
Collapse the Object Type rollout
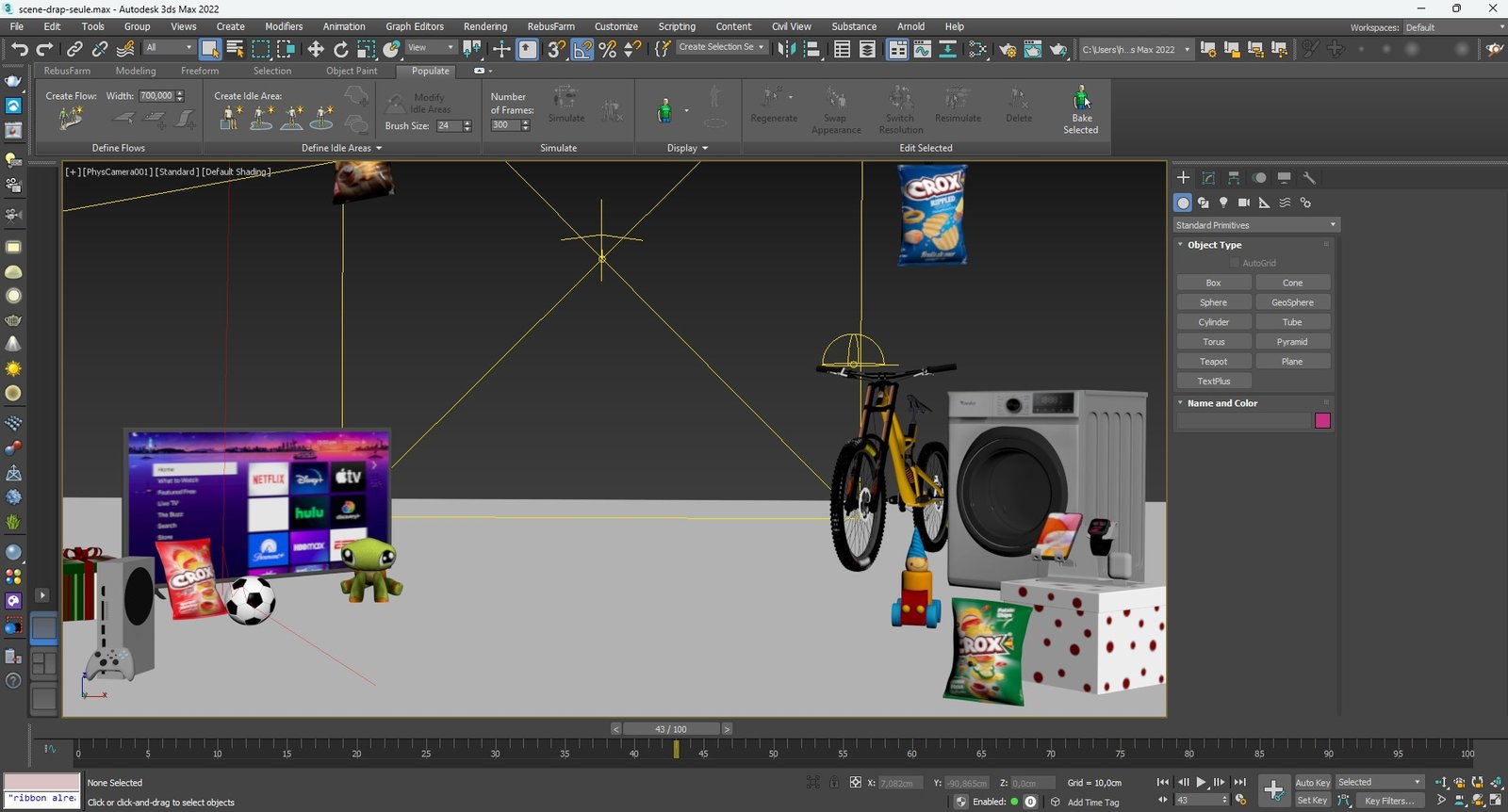point(1214,245)
